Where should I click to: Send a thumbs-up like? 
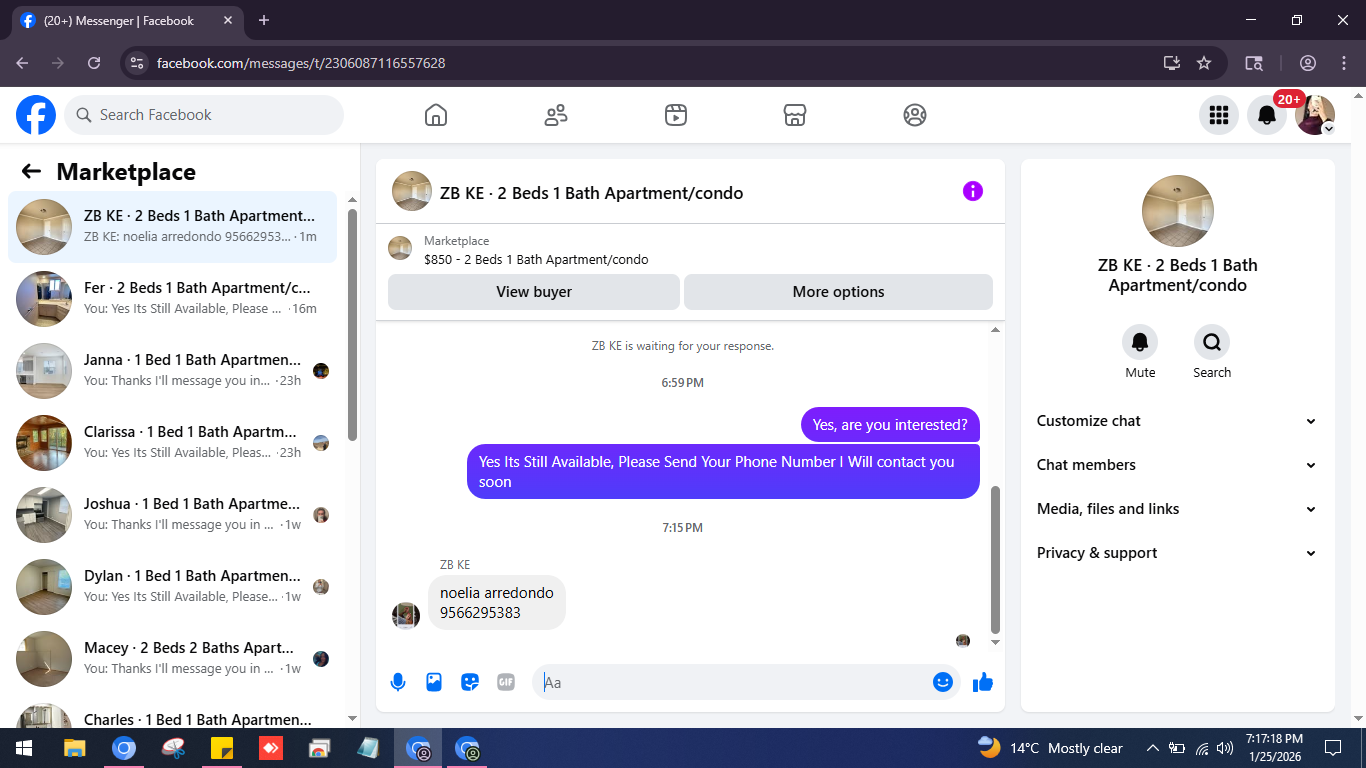pyautogui.click(x=983, y=682)
